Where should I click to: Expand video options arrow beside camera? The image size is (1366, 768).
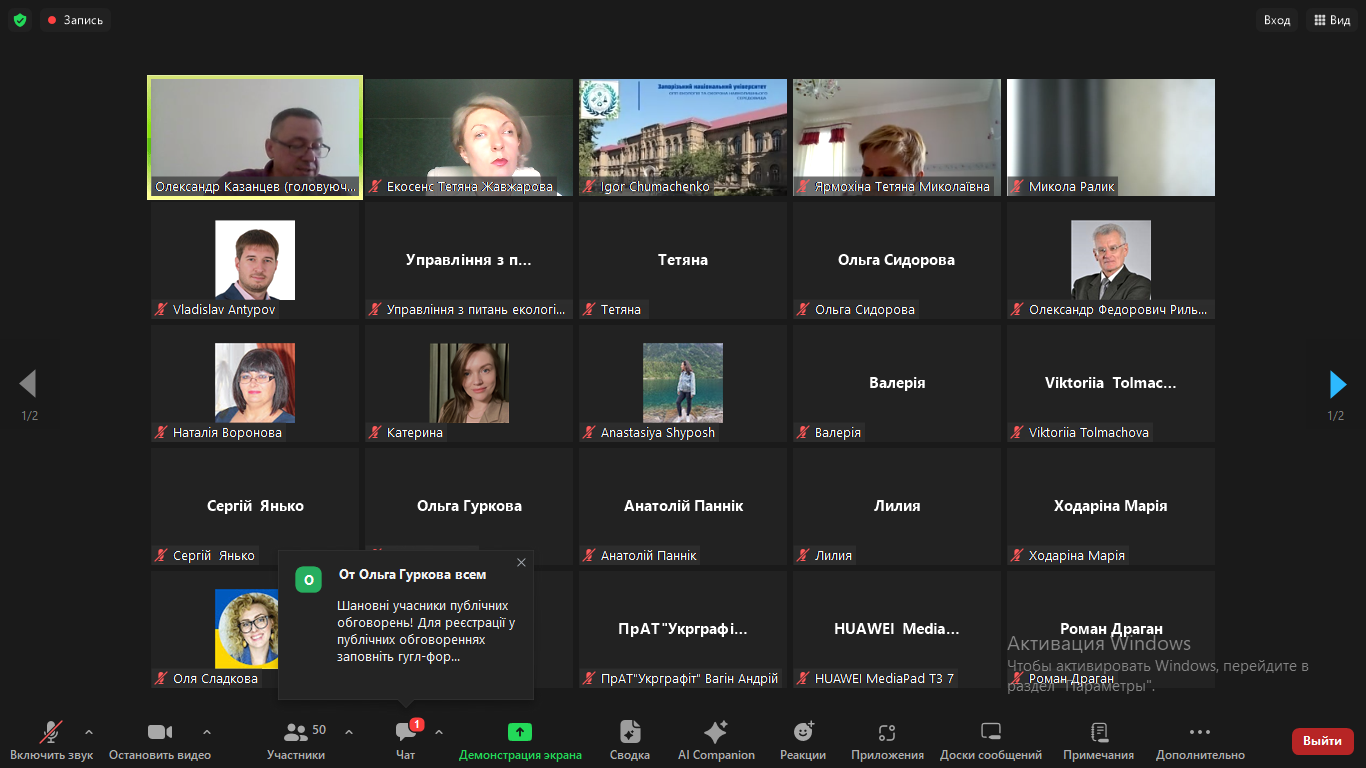tap(207, 732)
